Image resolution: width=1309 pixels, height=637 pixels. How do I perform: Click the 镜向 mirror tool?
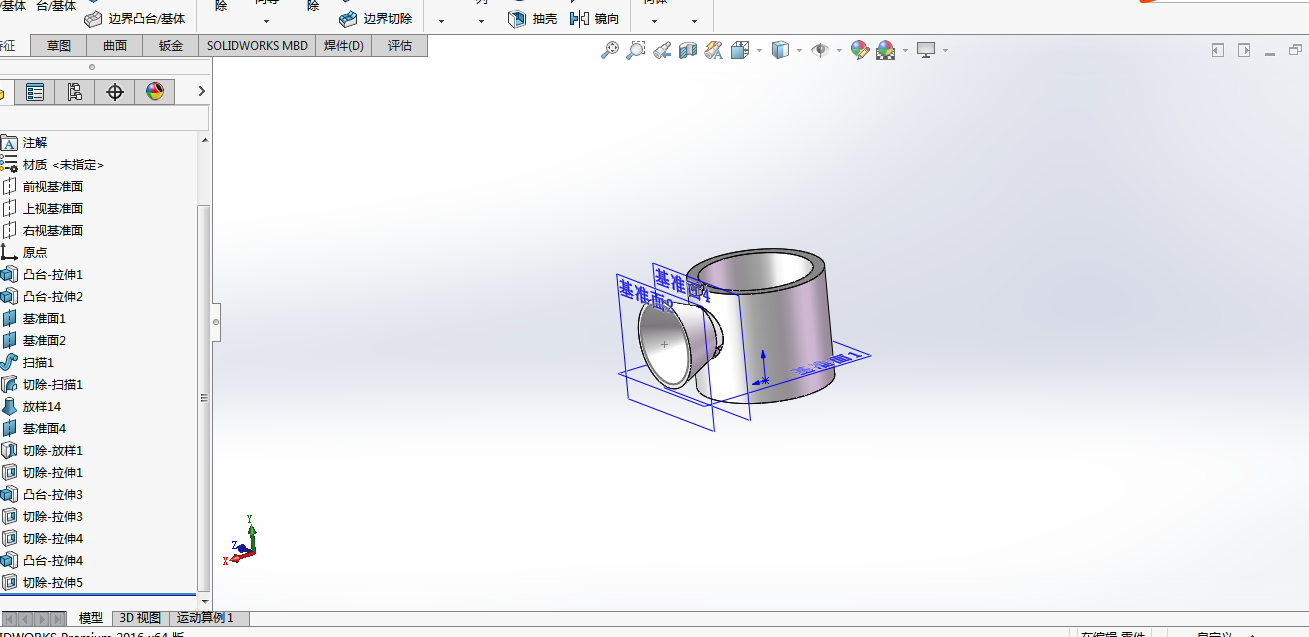point(594,18)
